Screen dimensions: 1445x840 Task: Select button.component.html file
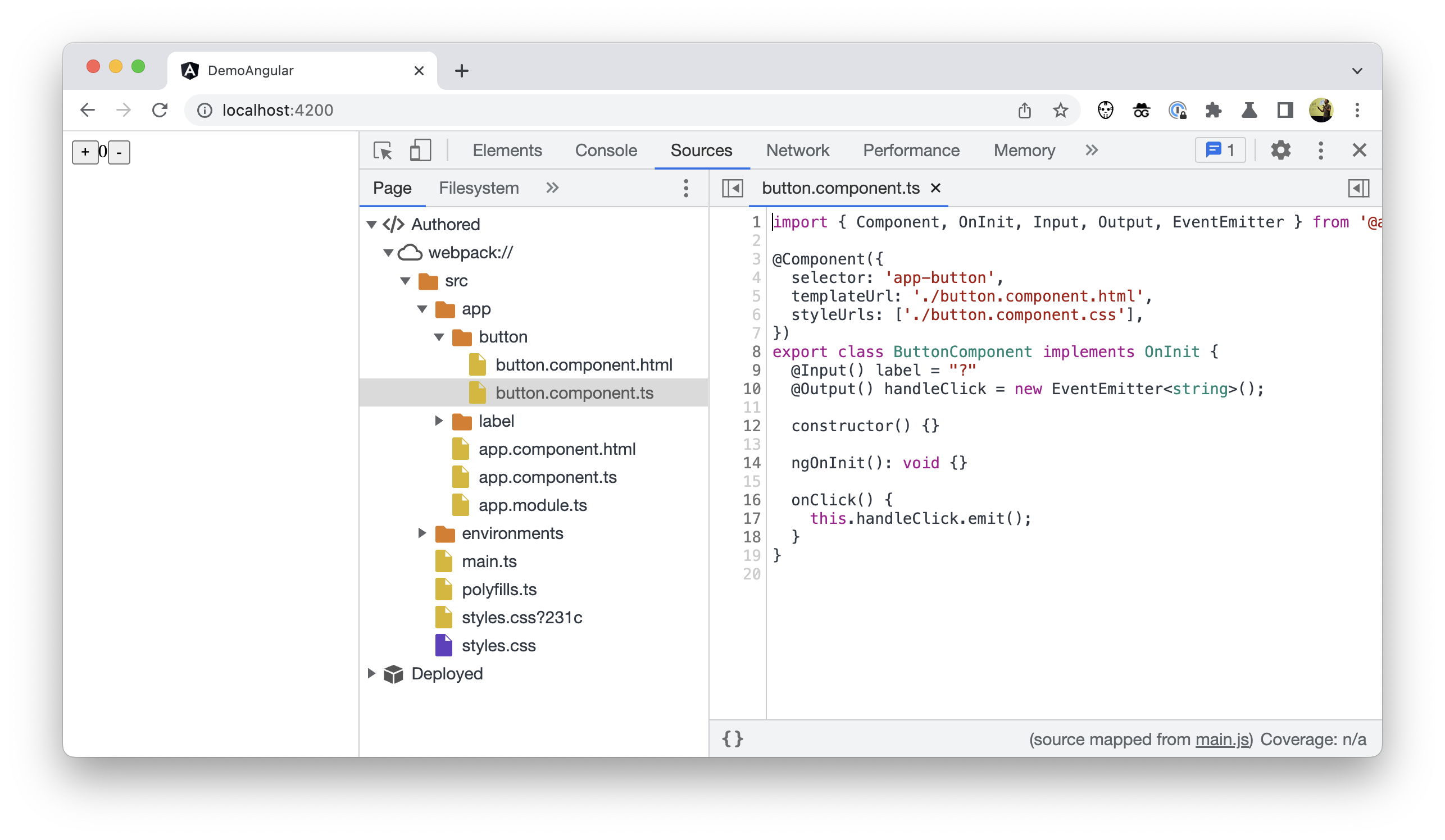click(584, 364)
